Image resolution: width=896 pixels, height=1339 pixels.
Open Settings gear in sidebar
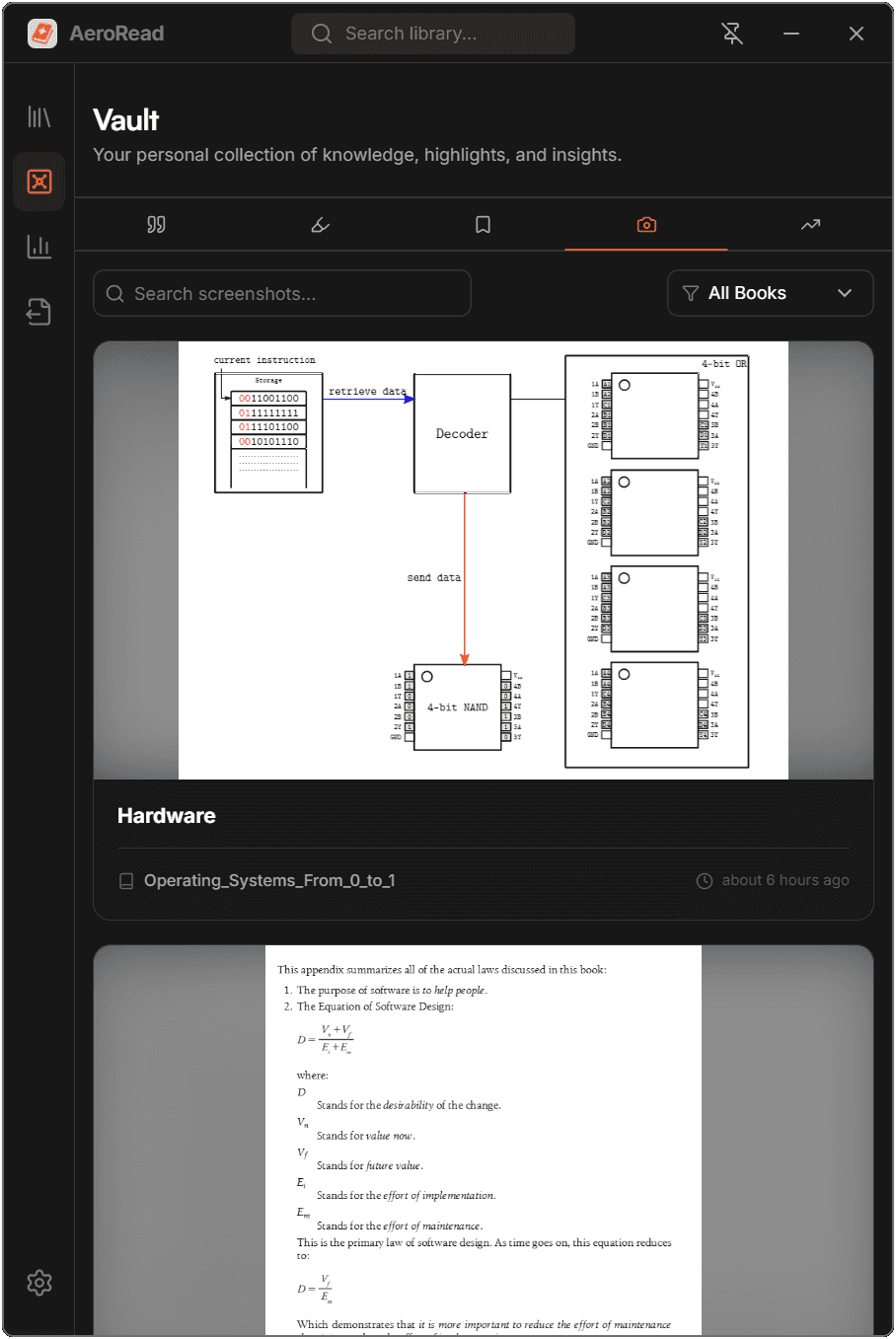tap(39, 1283)
